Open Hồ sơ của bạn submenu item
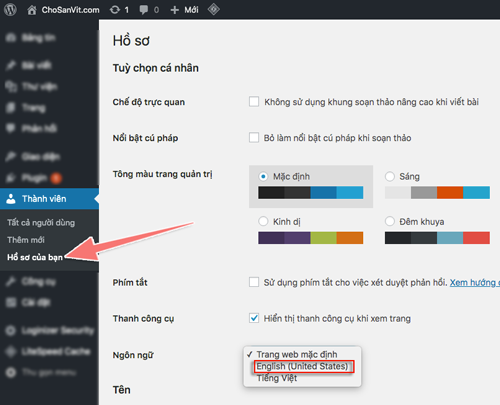The image size is (500, 405). click(35, 257)
